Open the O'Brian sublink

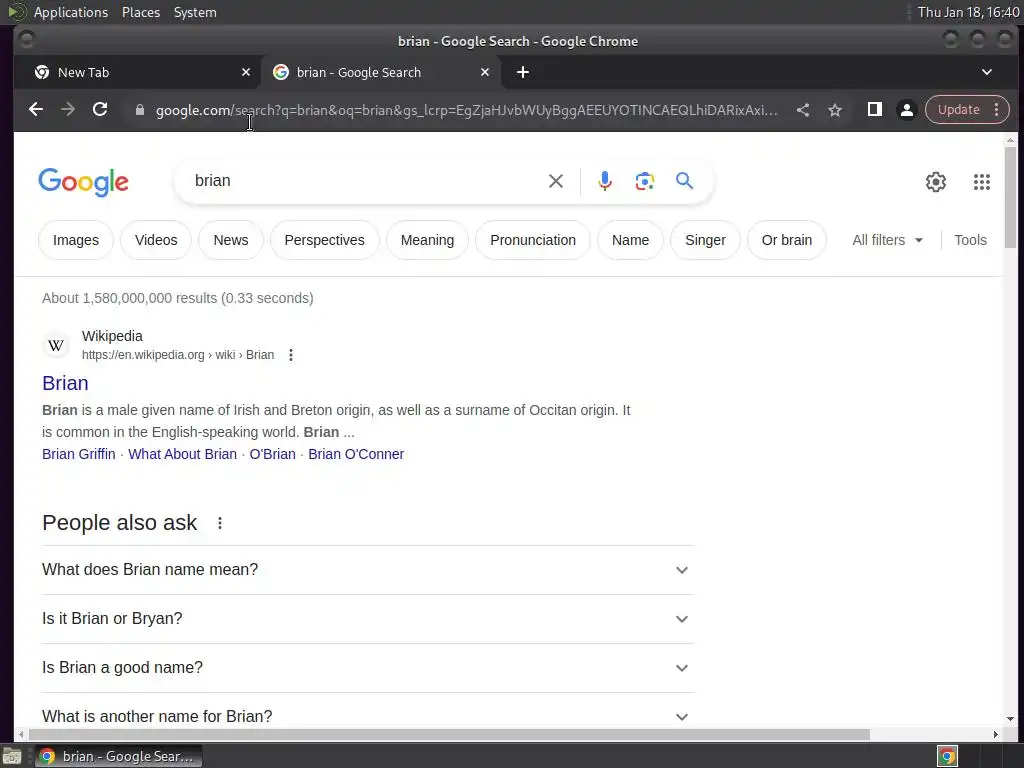[272, 454]
